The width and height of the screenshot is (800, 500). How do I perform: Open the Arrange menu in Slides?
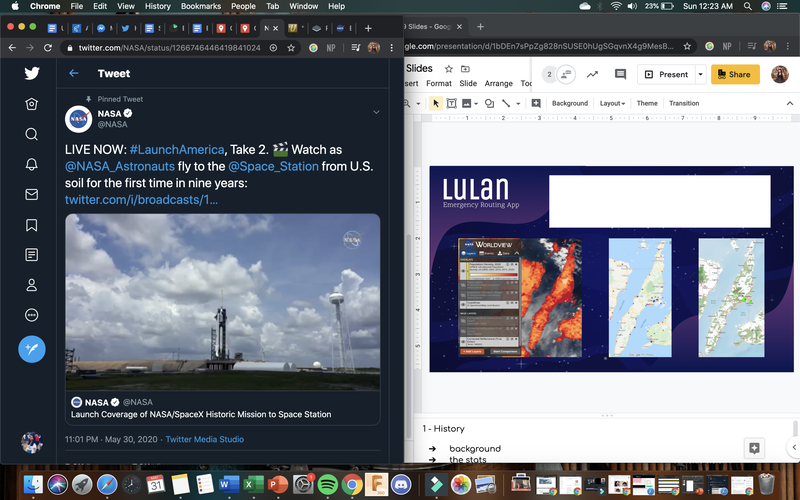(498, 83)
